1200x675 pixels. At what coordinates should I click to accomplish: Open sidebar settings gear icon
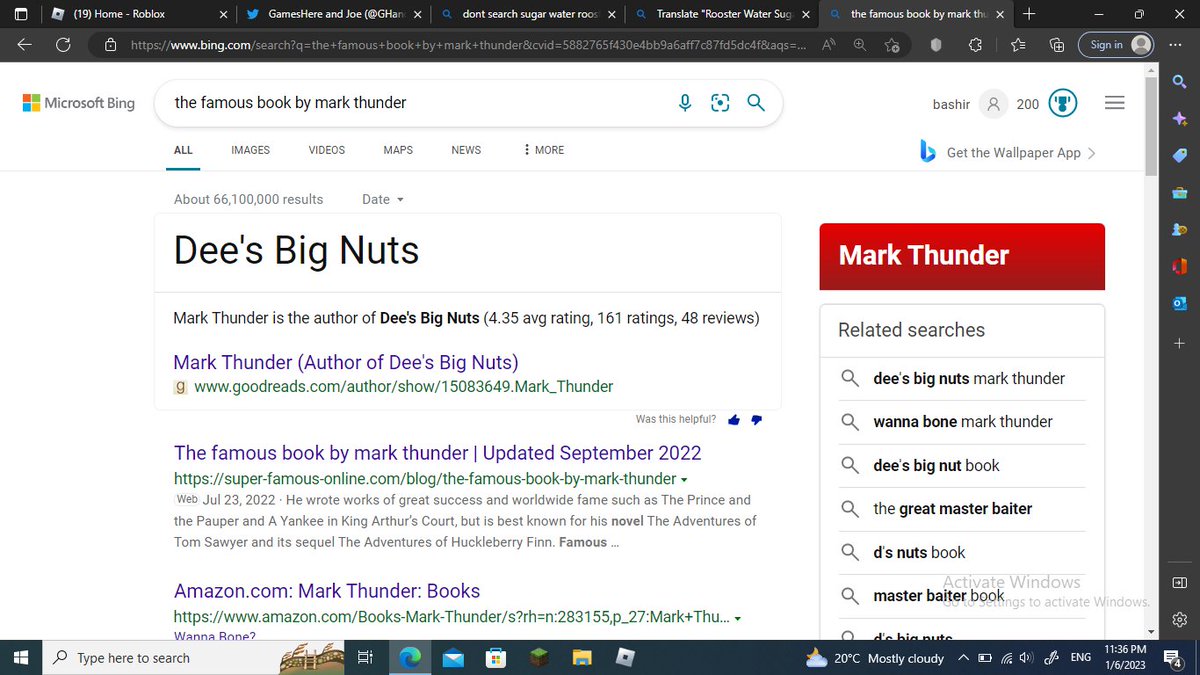coord(1179,619)
